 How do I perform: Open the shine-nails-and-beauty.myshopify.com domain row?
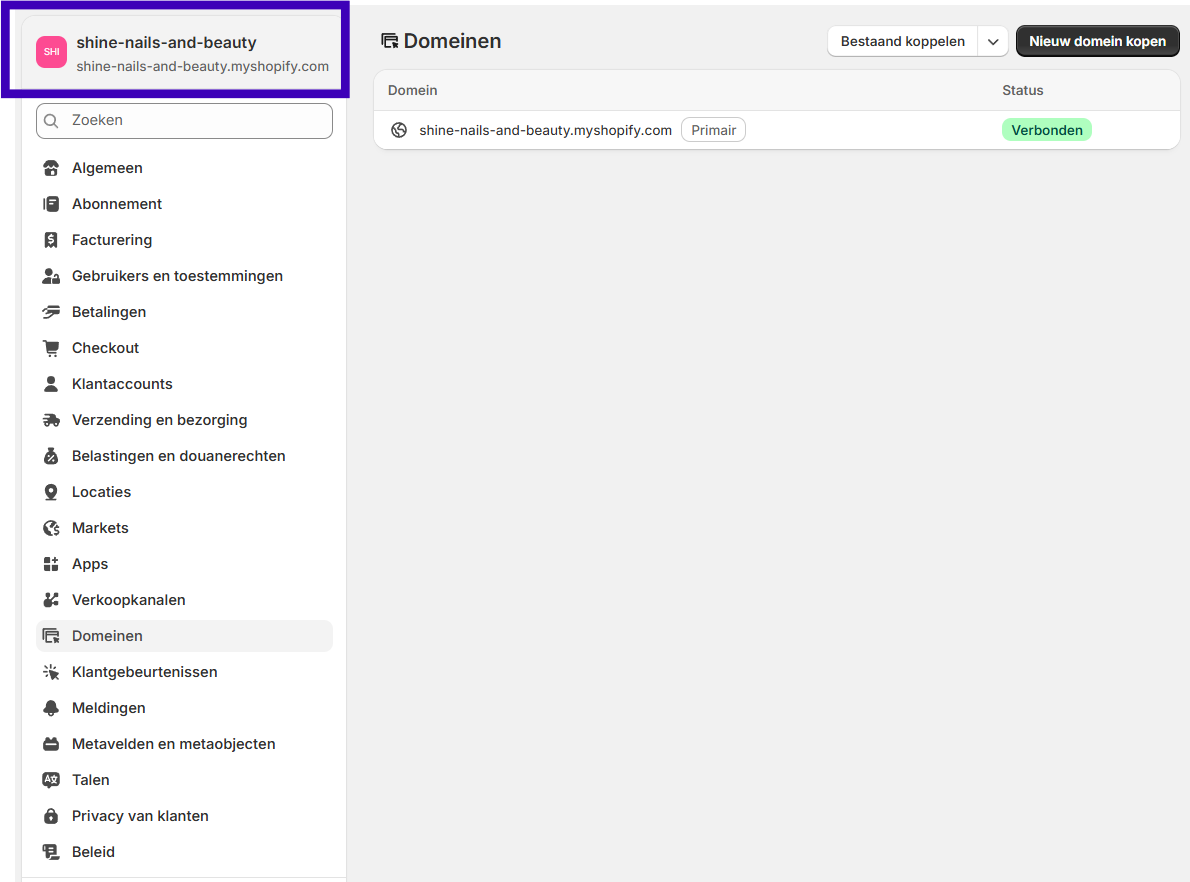click(x=545, y=130)
